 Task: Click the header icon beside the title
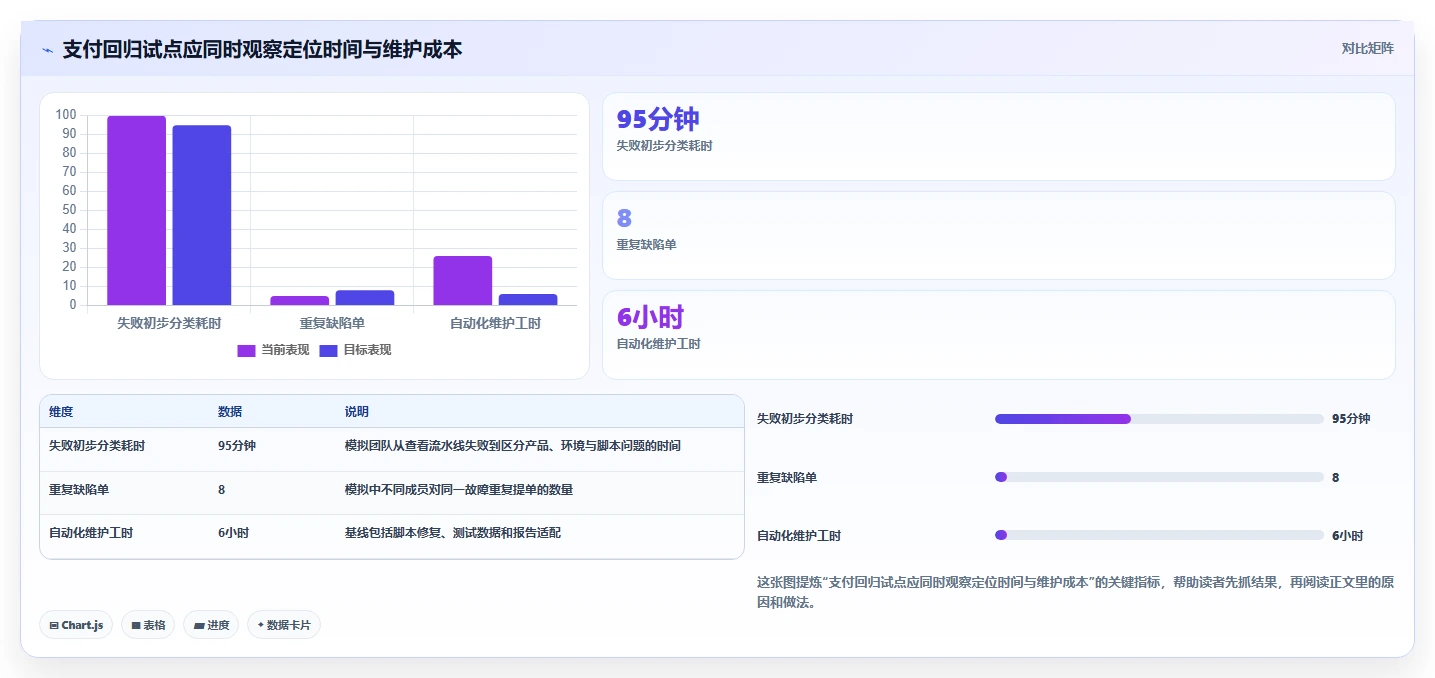point(47,50)
